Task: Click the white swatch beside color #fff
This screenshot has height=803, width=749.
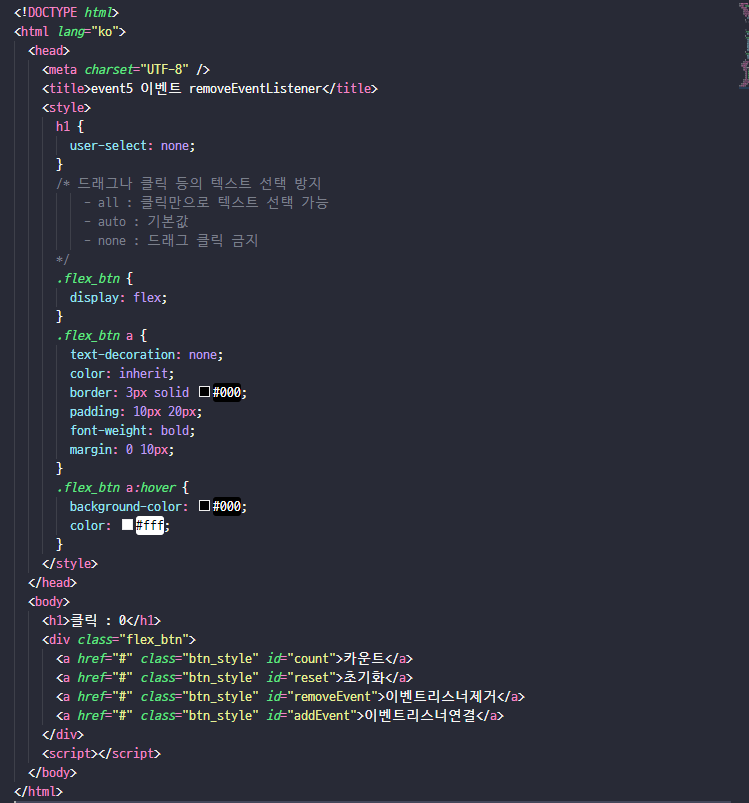Action: click(127, 525)
